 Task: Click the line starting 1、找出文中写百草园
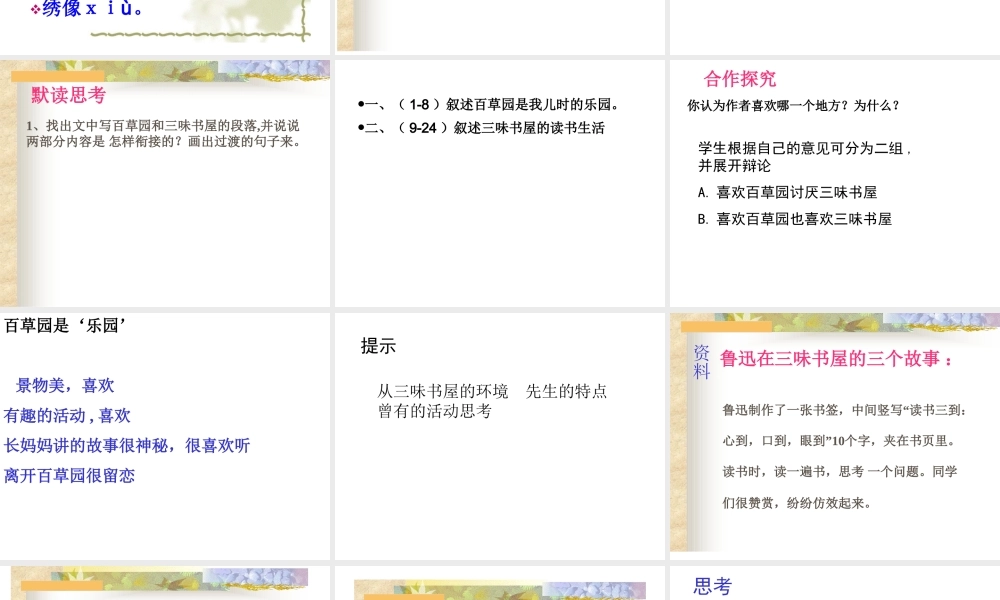(163, 126)
